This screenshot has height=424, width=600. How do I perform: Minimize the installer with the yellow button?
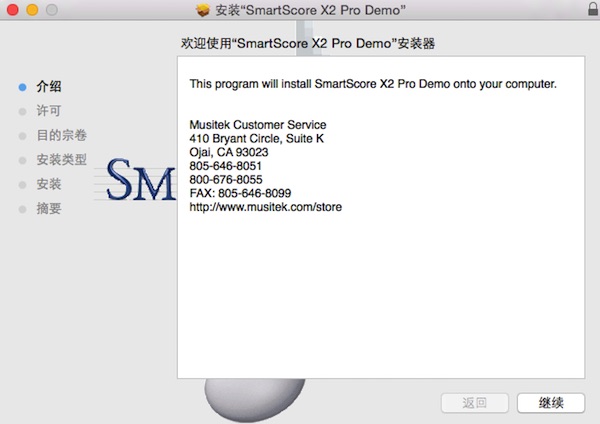pos(32,10)
